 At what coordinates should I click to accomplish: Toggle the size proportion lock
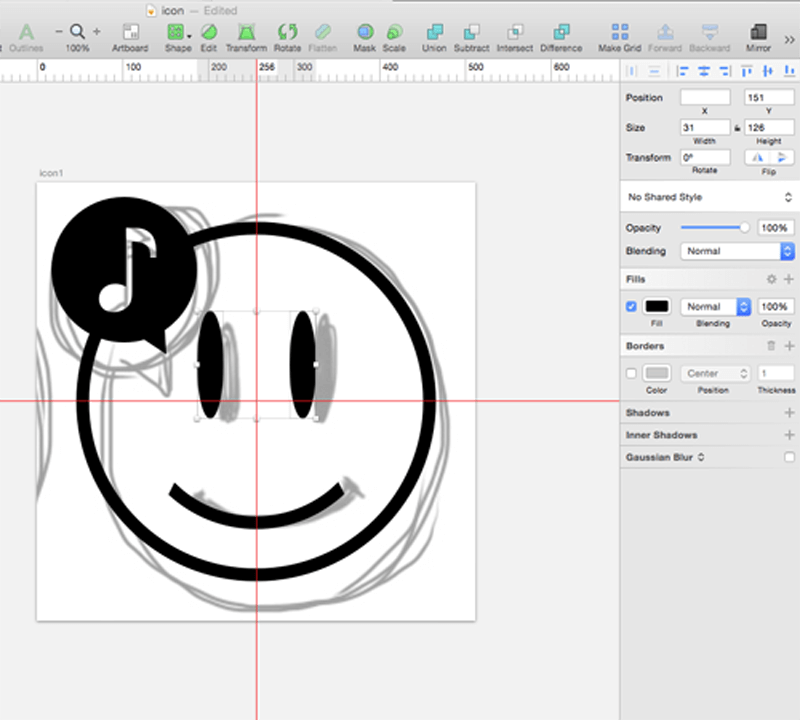pyautogui.click(x=737, y=128)
